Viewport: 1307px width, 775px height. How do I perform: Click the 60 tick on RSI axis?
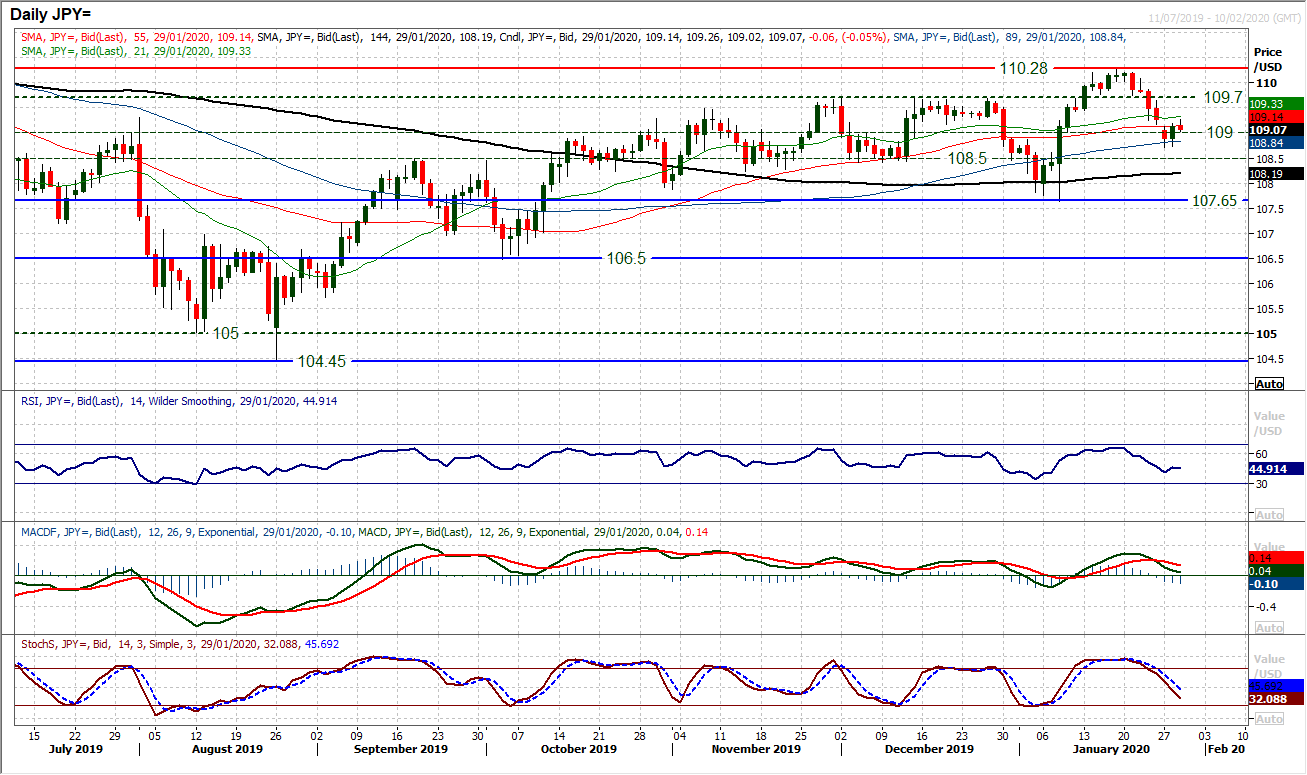[x=1261, y=452]
